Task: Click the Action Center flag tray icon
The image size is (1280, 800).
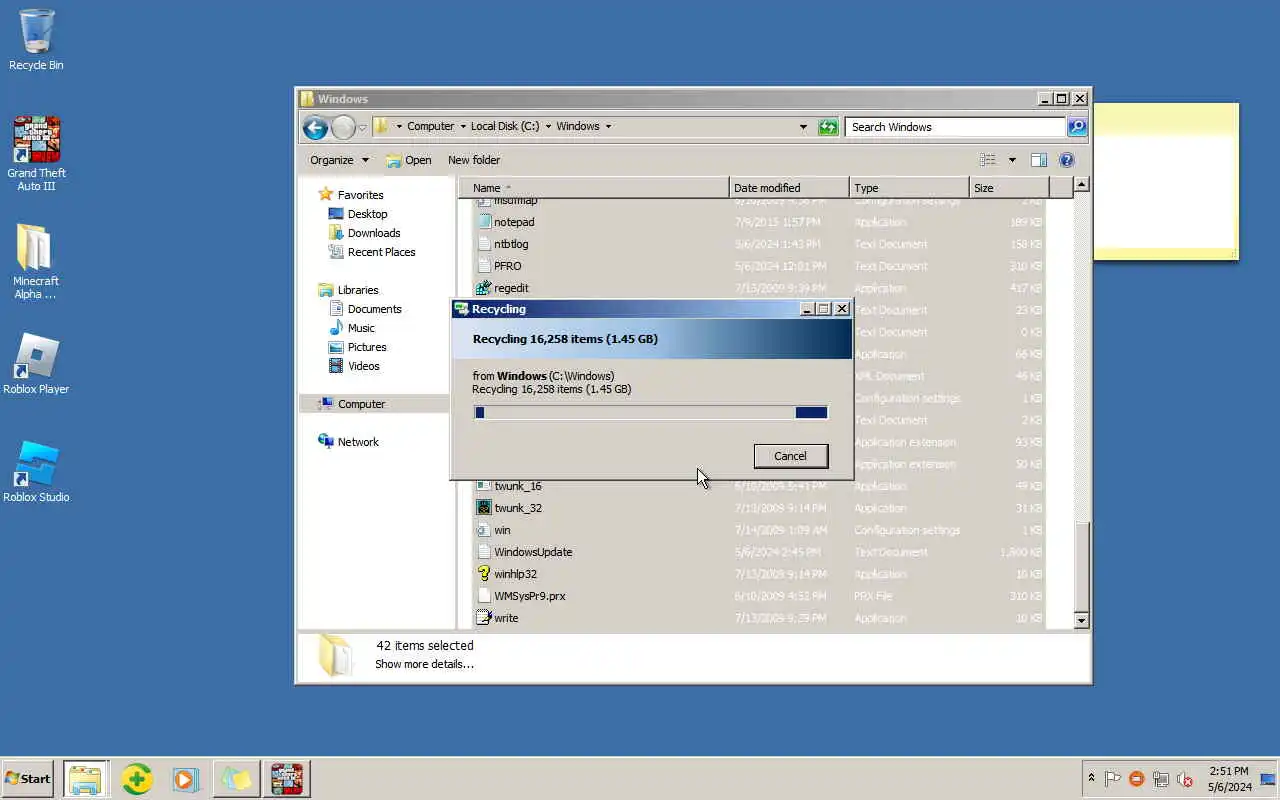Action: coord(1112,779)
